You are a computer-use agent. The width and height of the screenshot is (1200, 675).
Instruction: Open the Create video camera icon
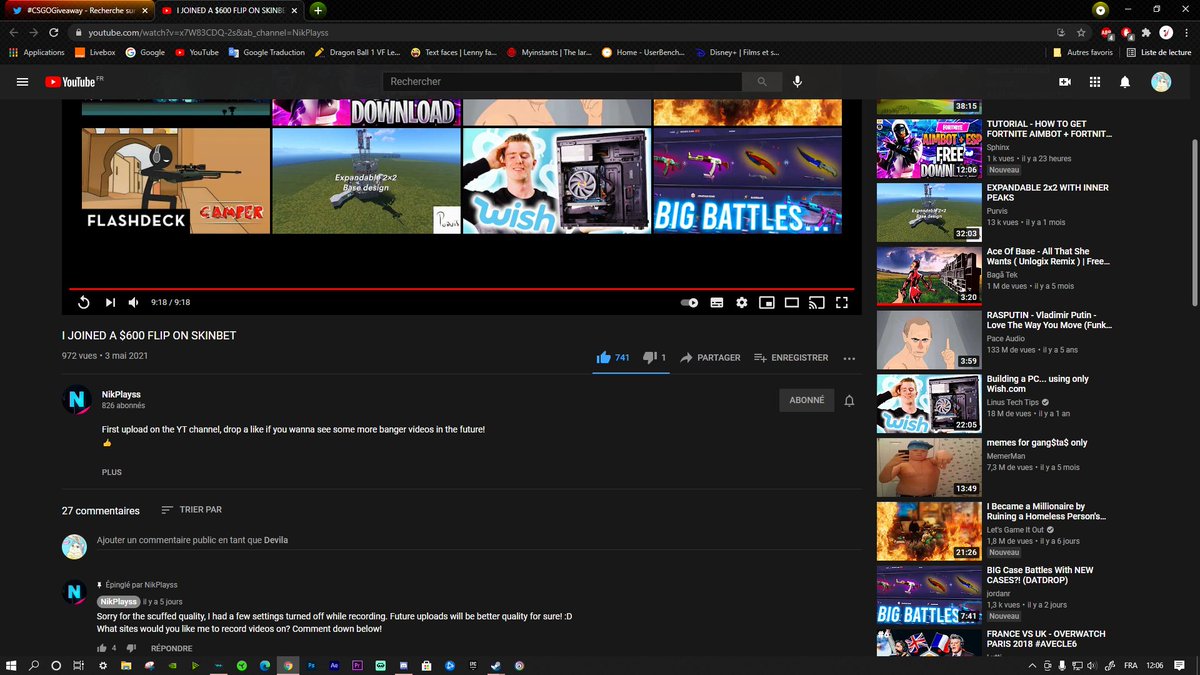[x=1065, y=82]
